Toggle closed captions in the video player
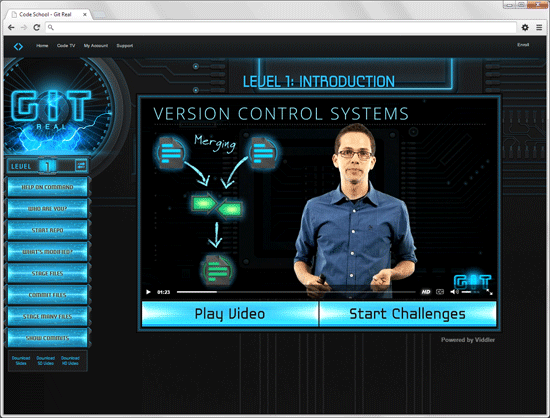The image size is (550, 418). pos(440,292)
